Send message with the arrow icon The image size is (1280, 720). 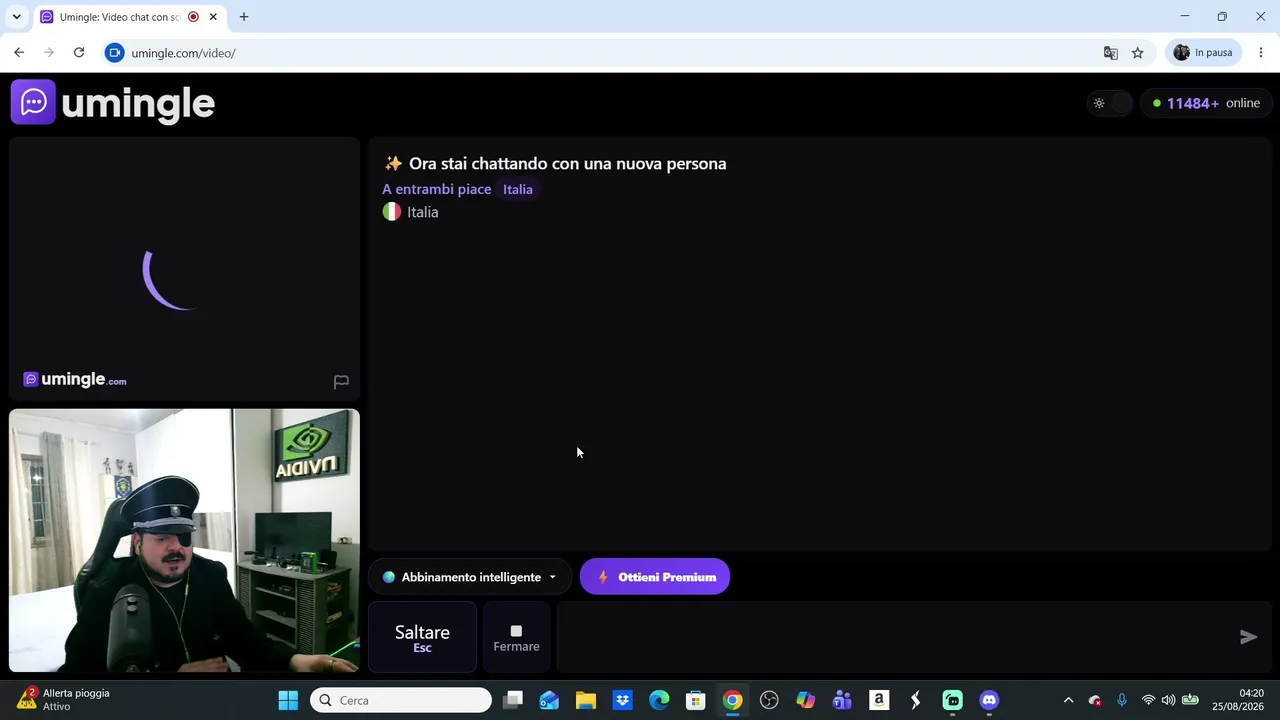coord(1248,637)
